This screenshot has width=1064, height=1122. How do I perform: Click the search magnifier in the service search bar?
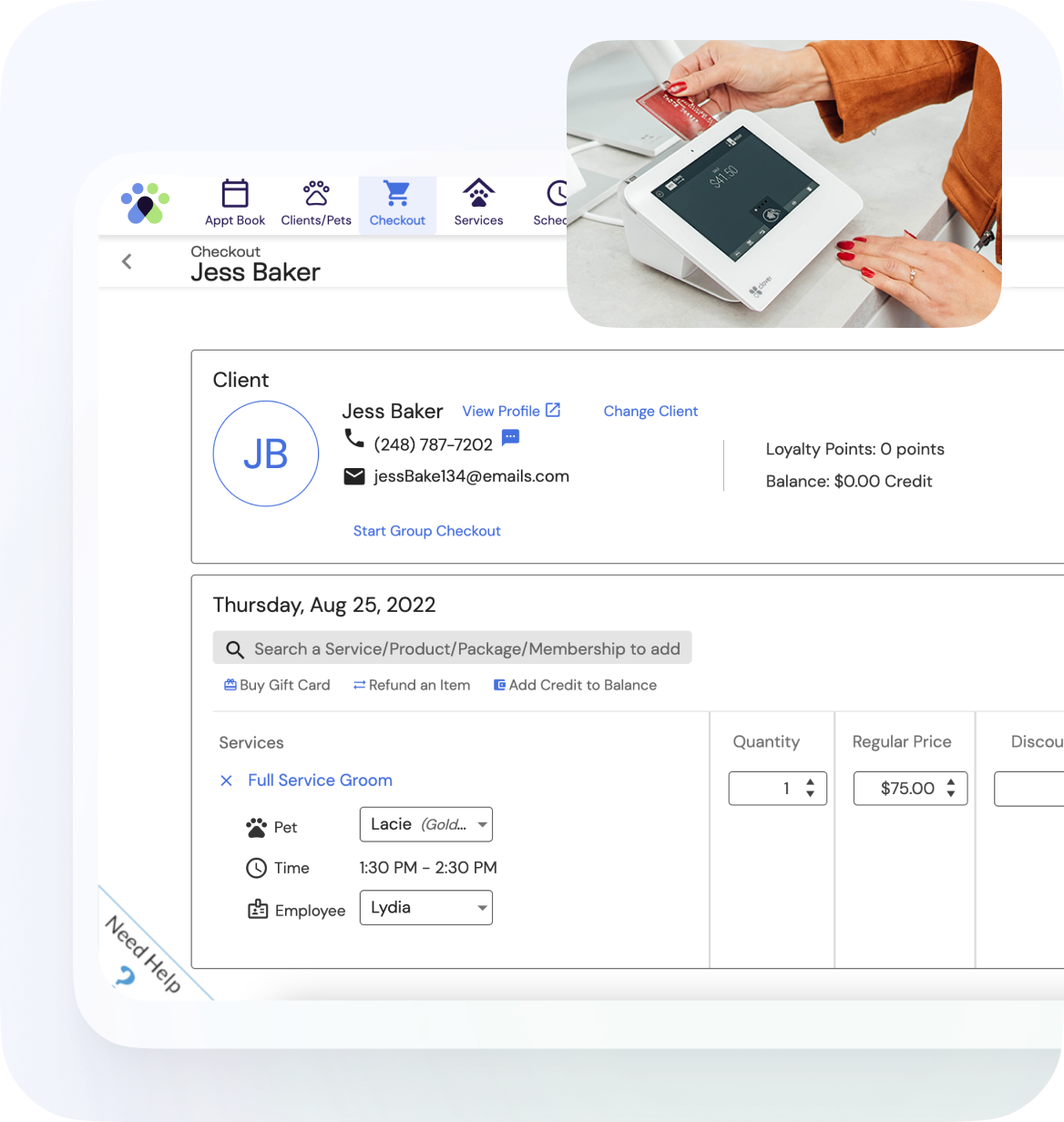[235, 648]
